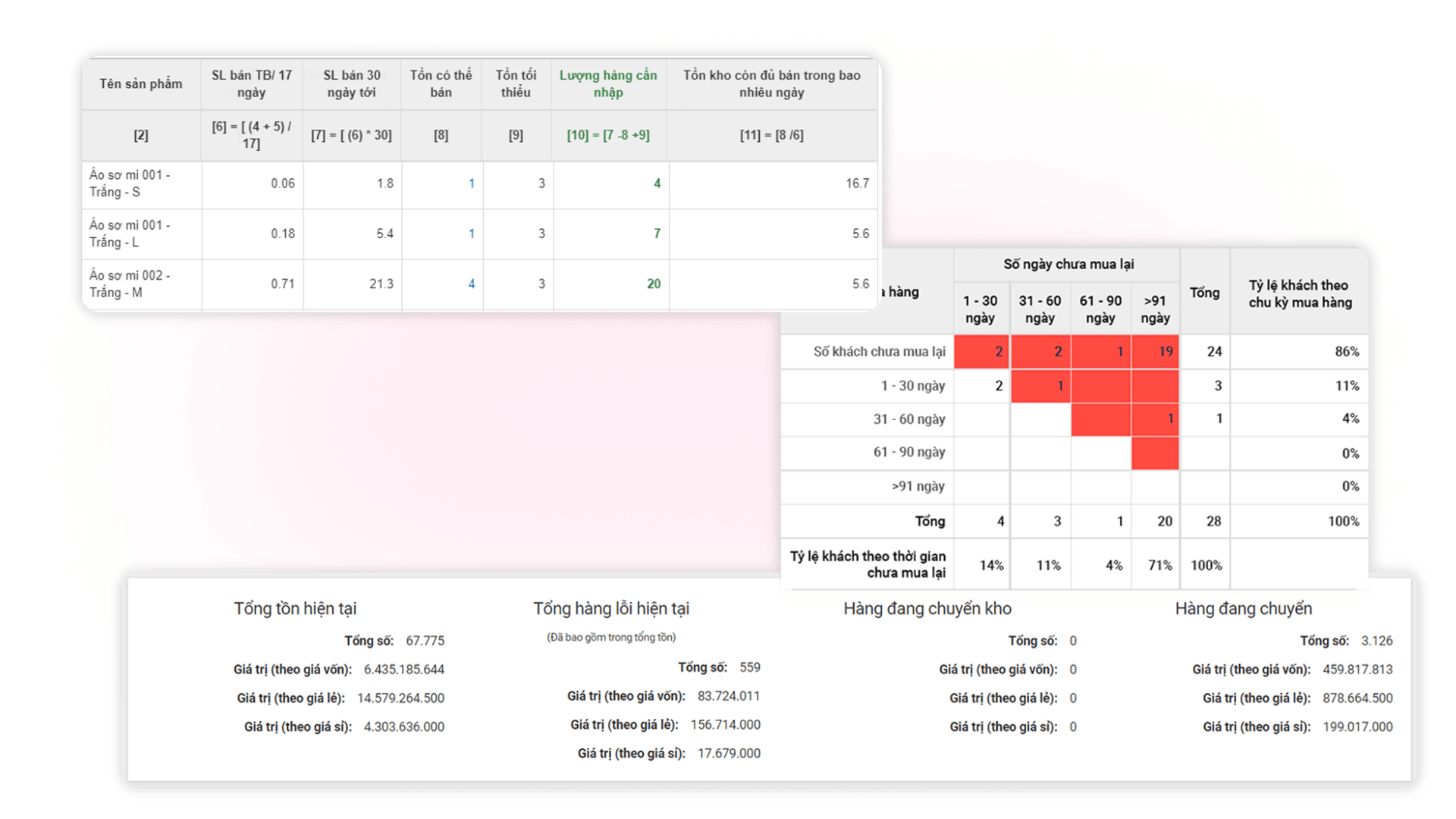Click the 'Hàng đang chuyển kho' heading
Image resolution: width=1456 pixels, height=819 pixels.
point(927,608)
